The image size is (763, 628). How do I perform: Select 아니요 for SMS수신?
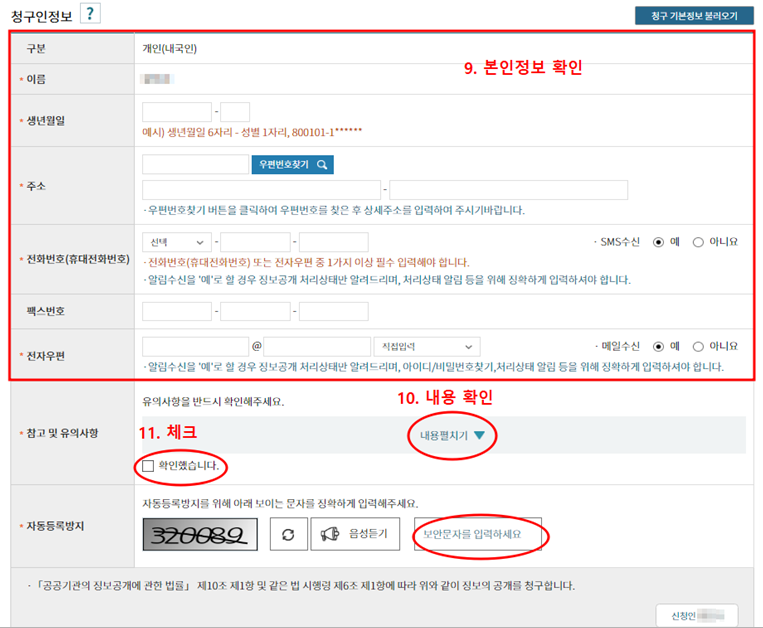699,242
